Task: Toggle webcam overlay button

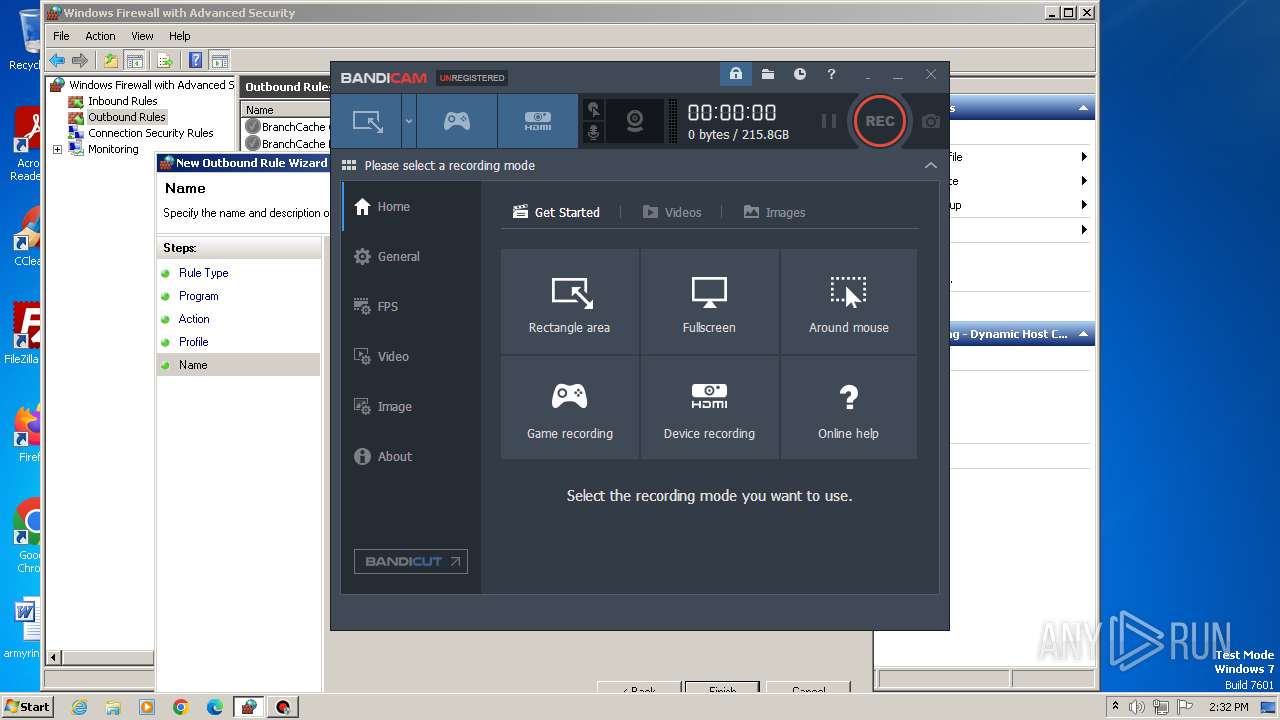Action: tap(635, 121)
